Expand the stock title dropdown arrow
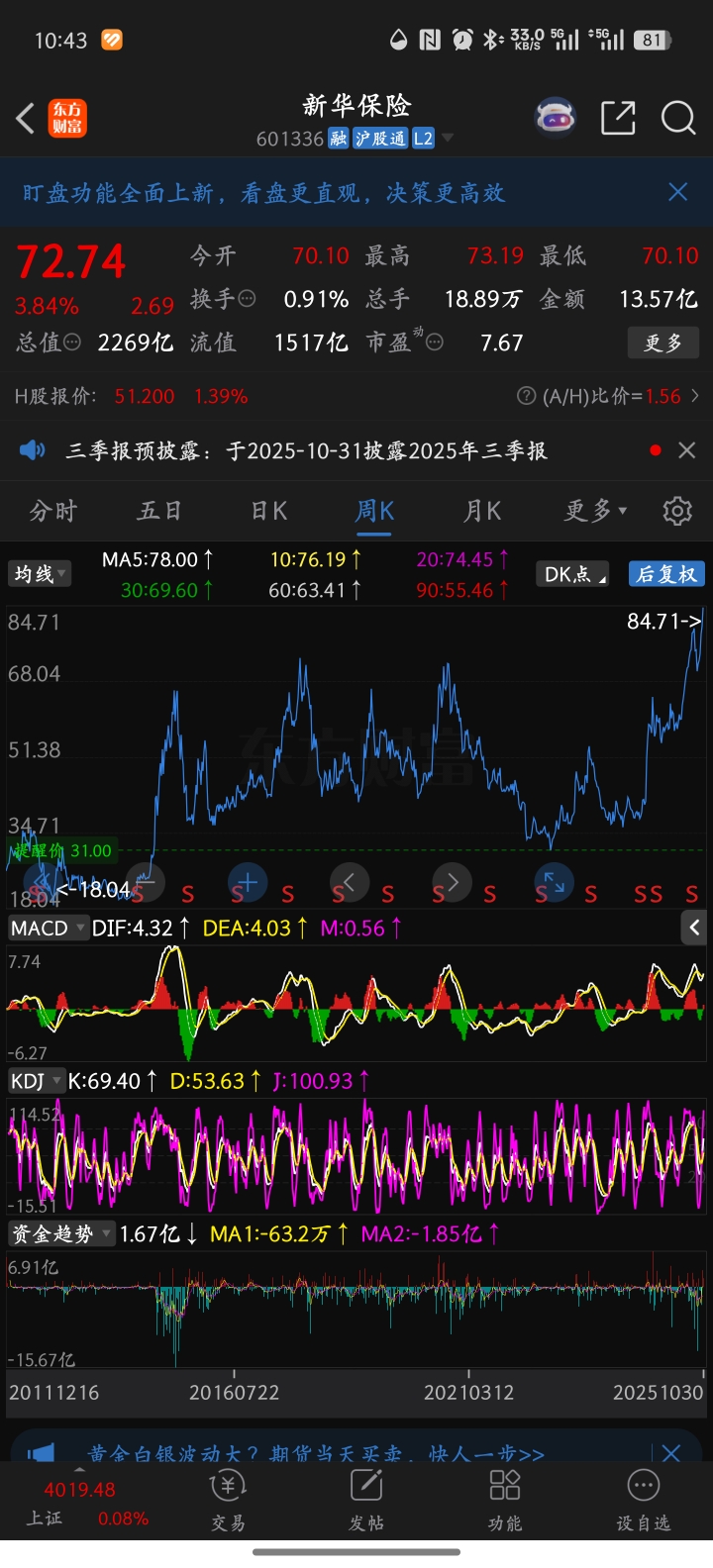The width and height of the screenshot is (713, 1568). coord(448,138)
